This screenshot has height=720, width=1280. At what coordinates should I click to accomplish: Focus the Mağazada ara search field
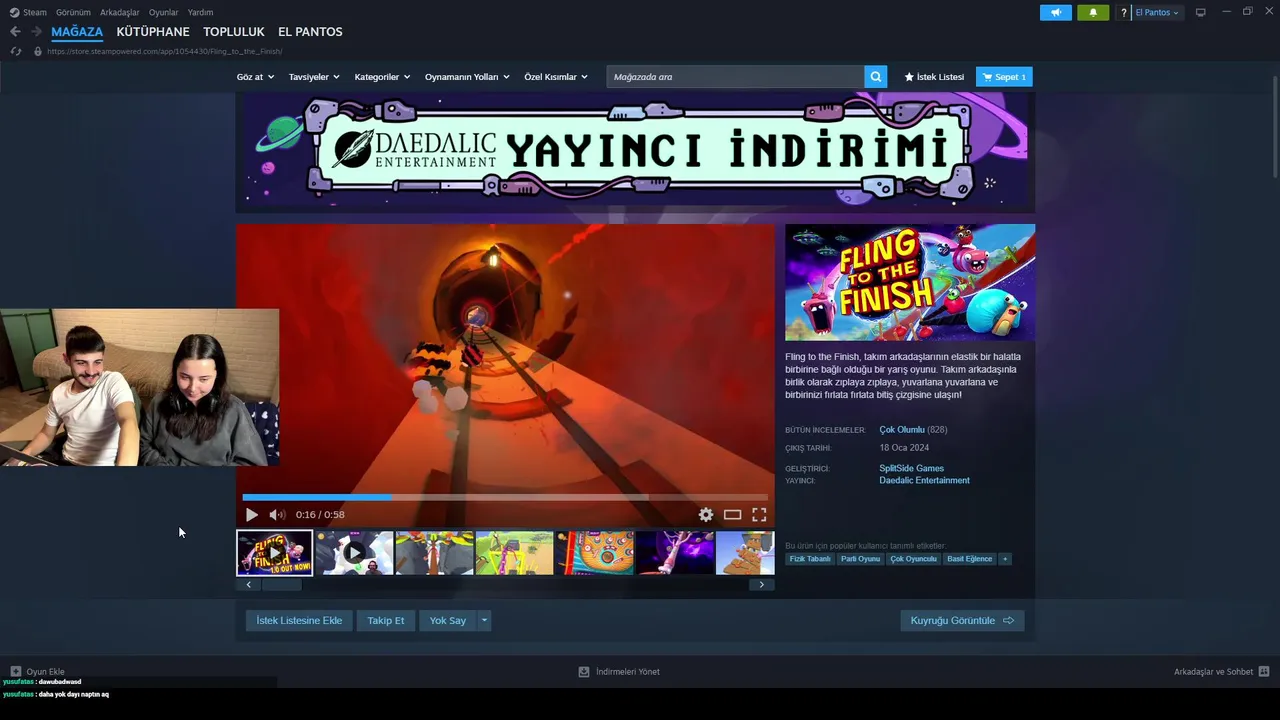coord(735,77)
